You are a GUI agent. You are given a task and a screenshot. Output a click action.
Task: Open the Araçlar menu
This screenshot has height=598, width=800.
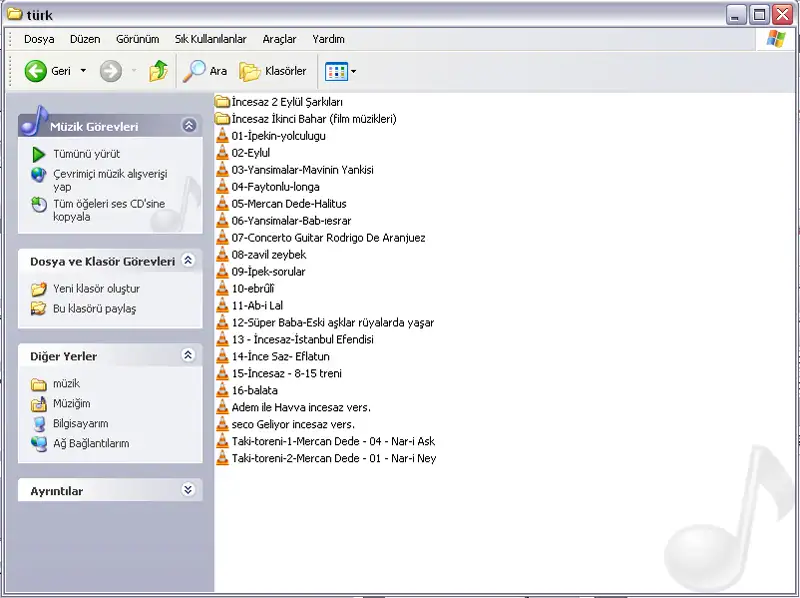pyautogui.click(x=279, y=39)
